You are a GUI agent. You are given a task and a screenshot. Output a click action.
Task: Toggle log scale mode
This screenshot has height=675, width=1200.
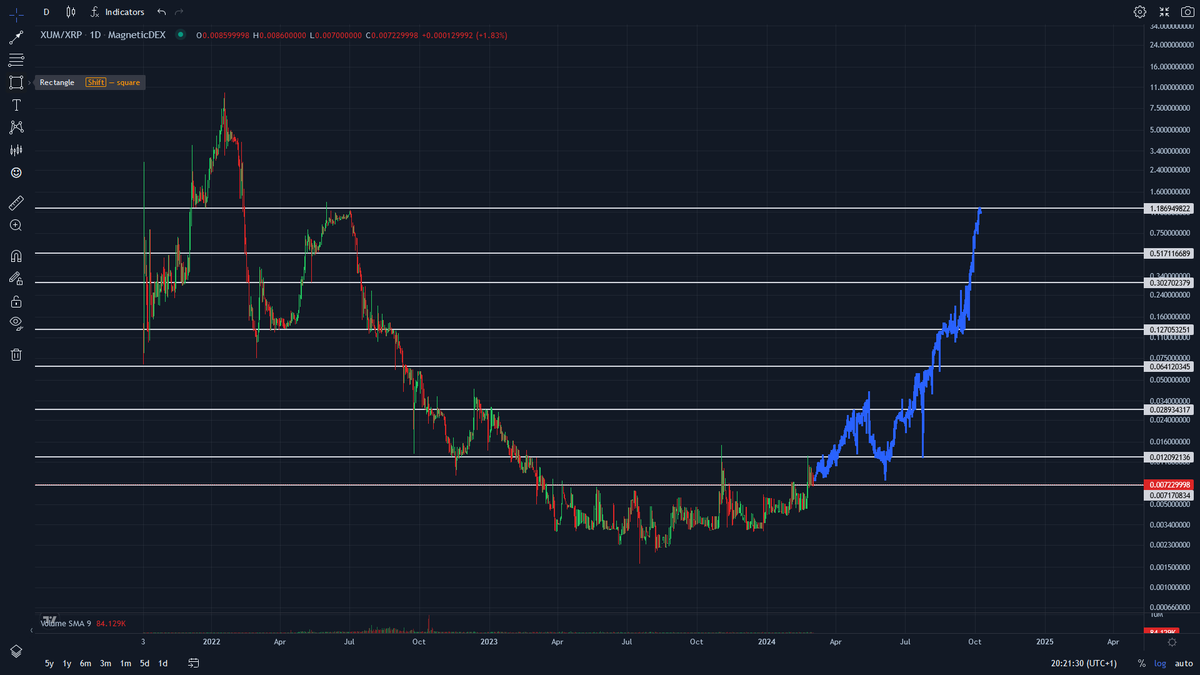(1160, 663)
